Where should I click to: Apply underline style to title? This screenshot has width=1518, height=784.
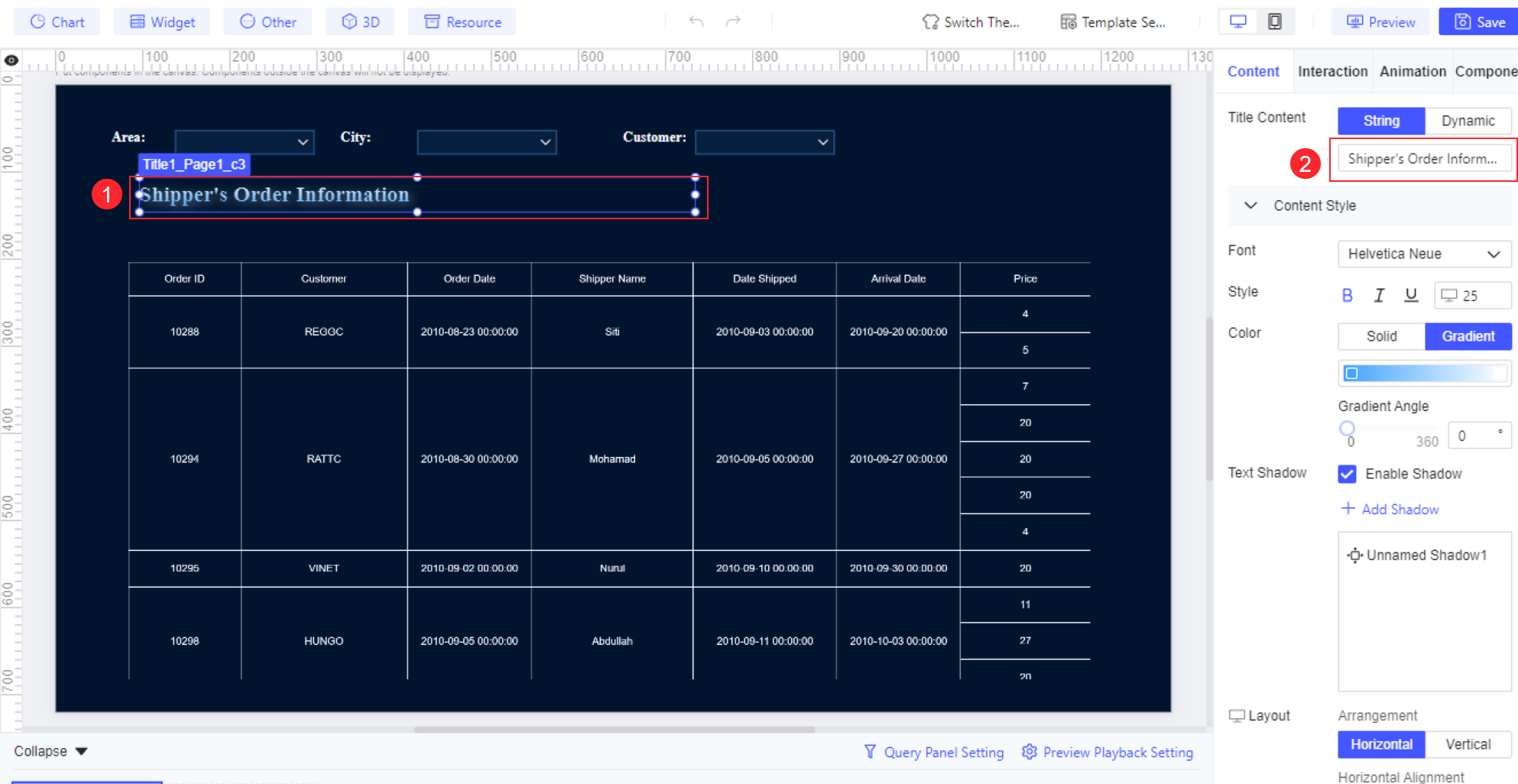coord(1411,296)
